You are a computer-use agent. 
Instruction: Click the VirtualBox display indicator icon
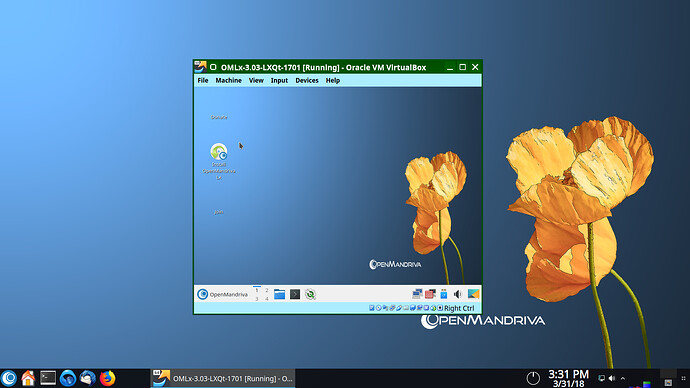coord(413,308)
